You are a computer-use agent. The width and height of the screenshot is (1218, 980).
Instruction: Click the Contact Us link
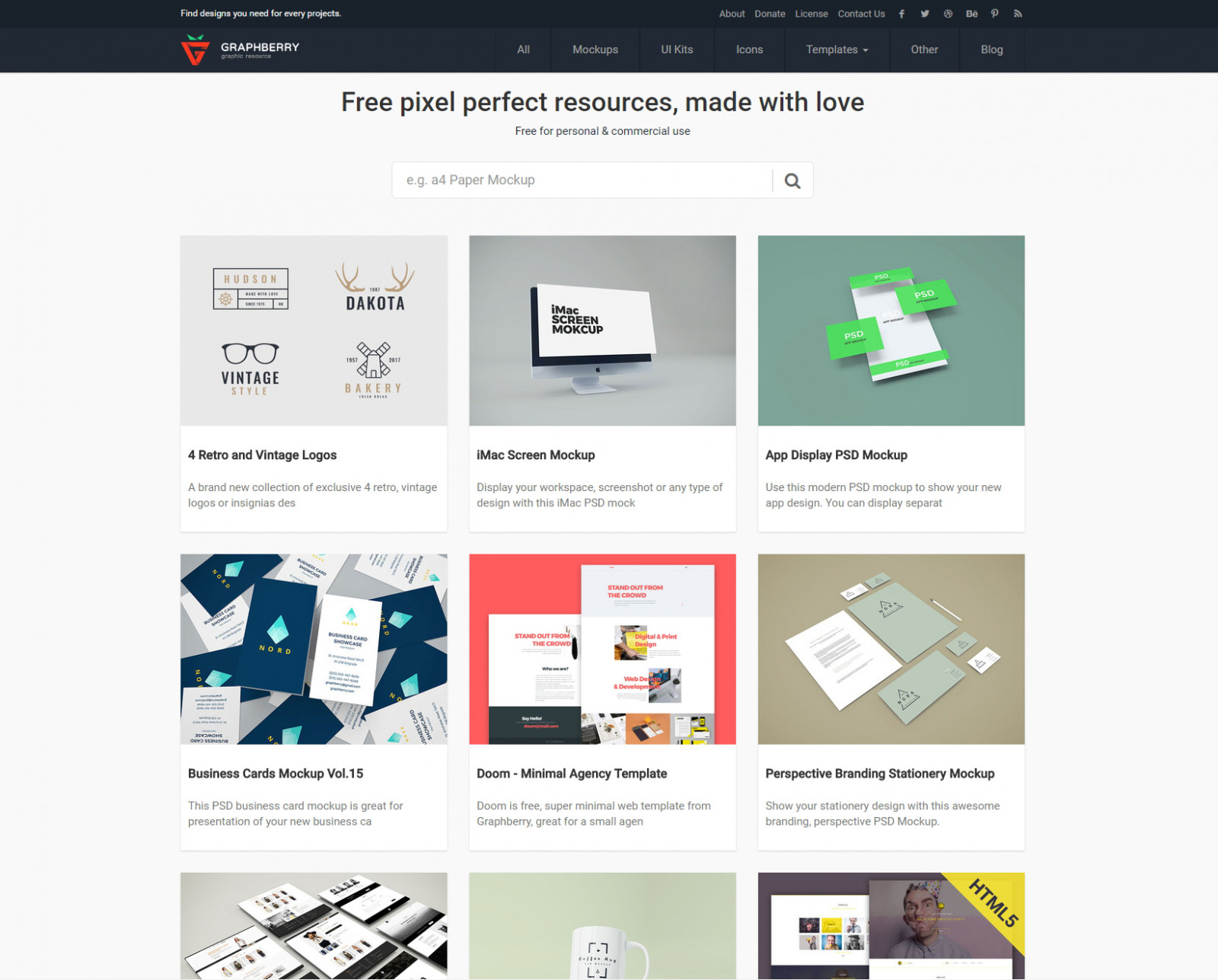(x=861, y=14)
